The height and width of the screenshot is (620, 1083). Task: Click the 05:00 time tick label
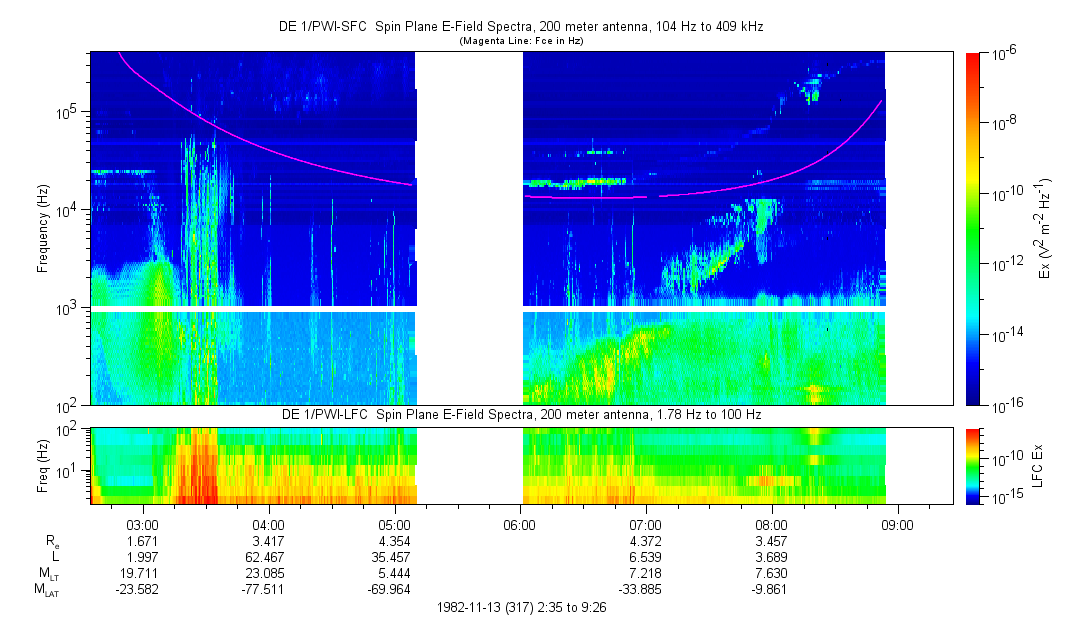click(394, 525)
